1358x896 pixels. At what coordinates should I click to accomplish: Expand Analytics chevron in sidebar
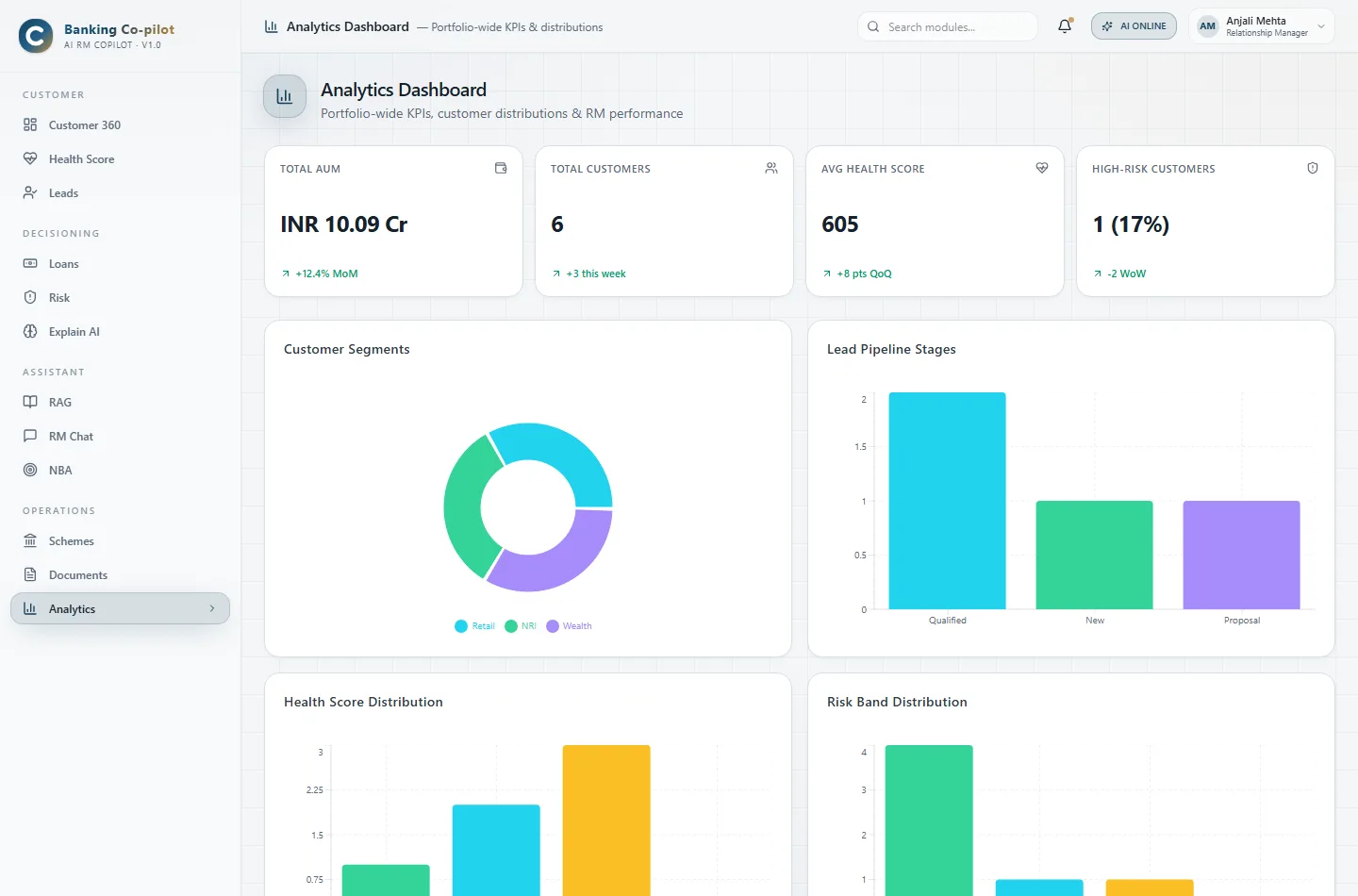[x=212, y=608]
